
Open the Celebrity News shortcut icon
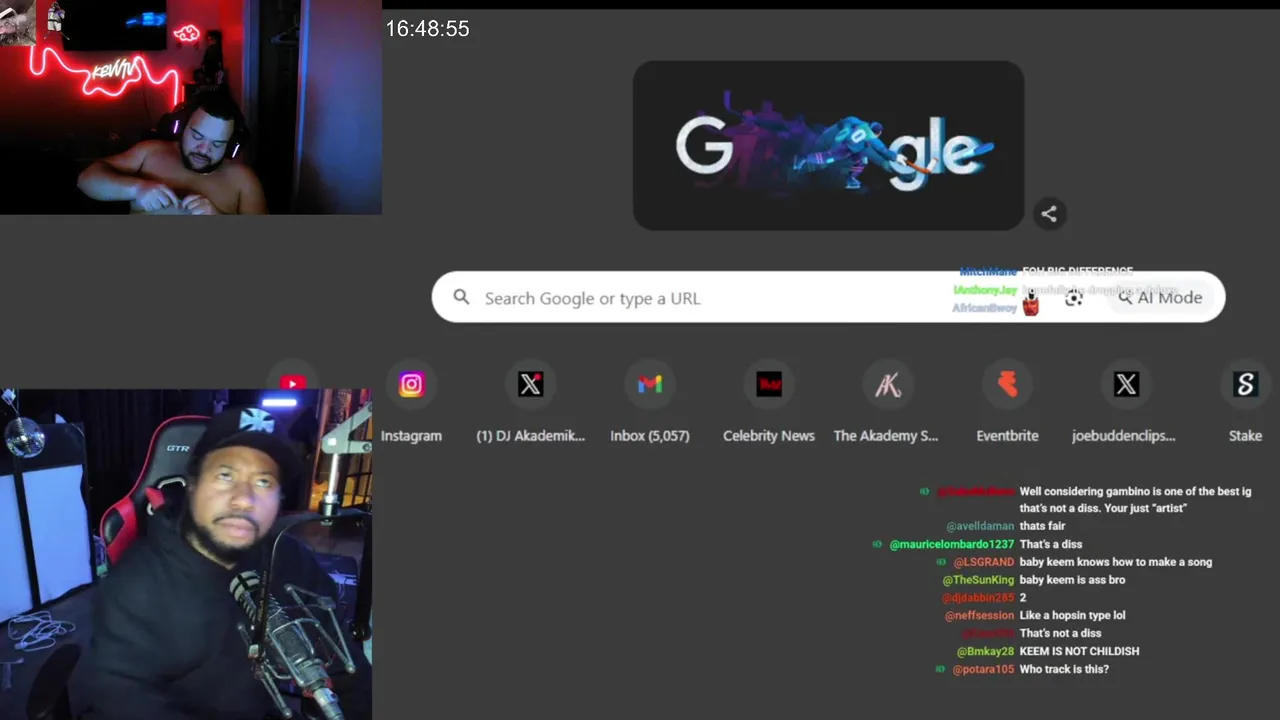pos(769,385)
